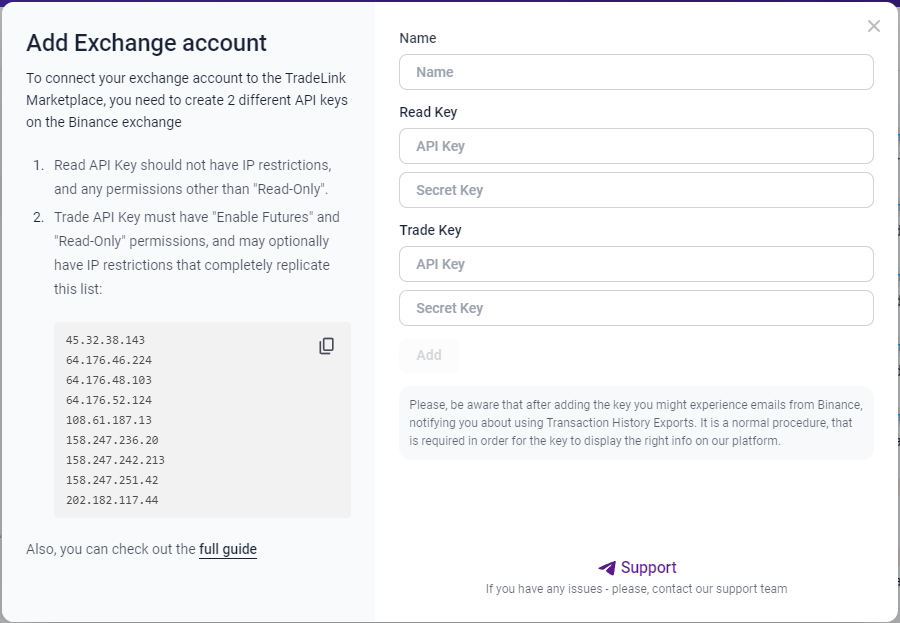The image size is (900, 623).
Task: Close the Add Exchange account dialog
Action: point(874,26)
